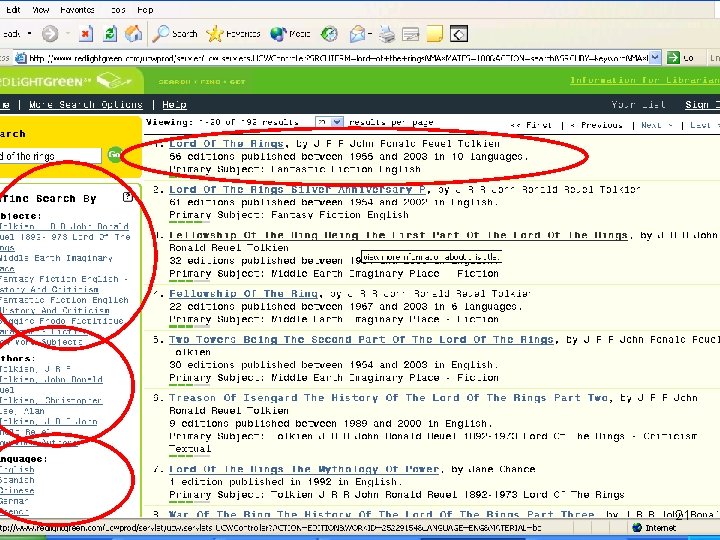Go to Next results page
The height and width of the screenshot is (540, 720).
pyautogui.click(x=656, y=125)
